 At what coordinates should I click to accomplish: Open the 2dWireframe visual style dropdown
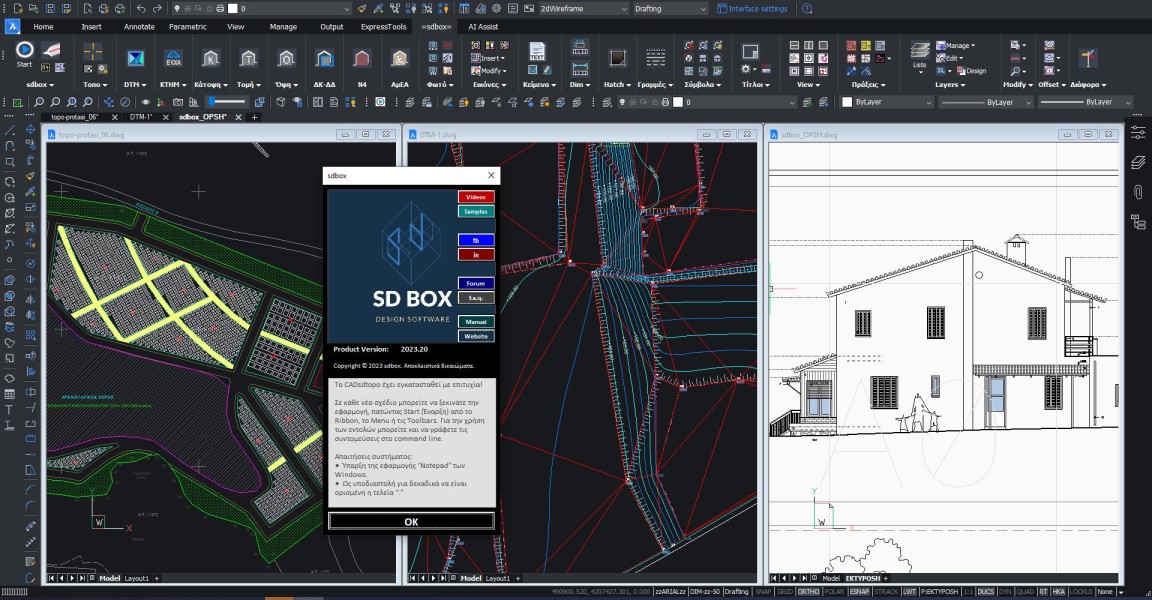pyautogui.click(x=584, y=9)
